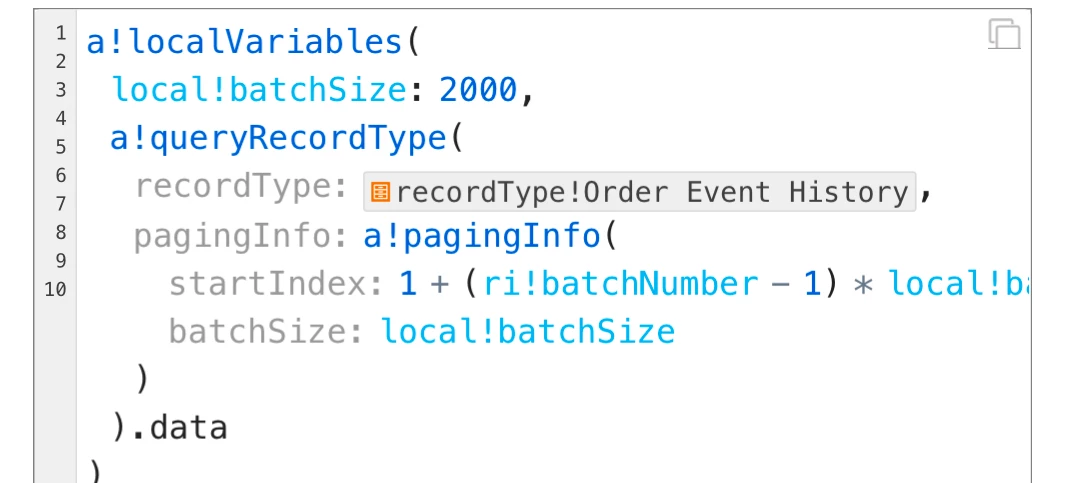Image resolution: width=1080 pixels, height=483 pixels.
Task: Place cursor on the 2000 value
Action: (478, 90)
